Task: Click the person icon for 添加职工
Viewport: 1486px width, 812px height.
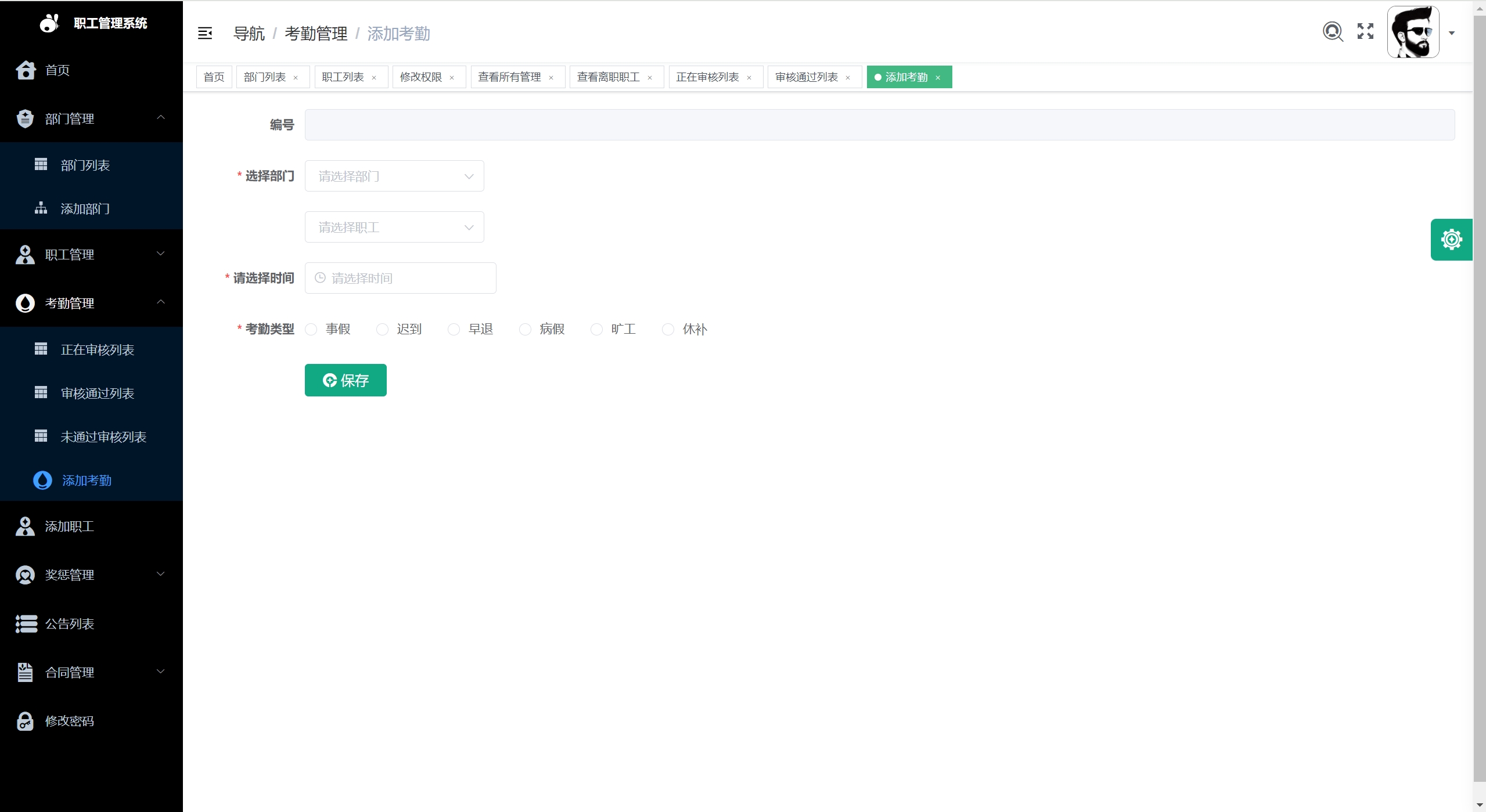Action: point(25,526)
